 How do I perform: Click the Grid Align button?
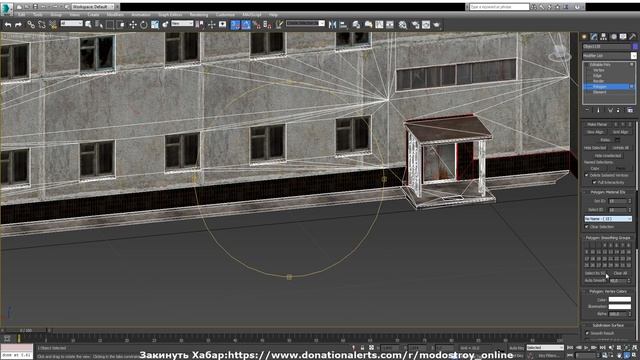click(620, 132)
